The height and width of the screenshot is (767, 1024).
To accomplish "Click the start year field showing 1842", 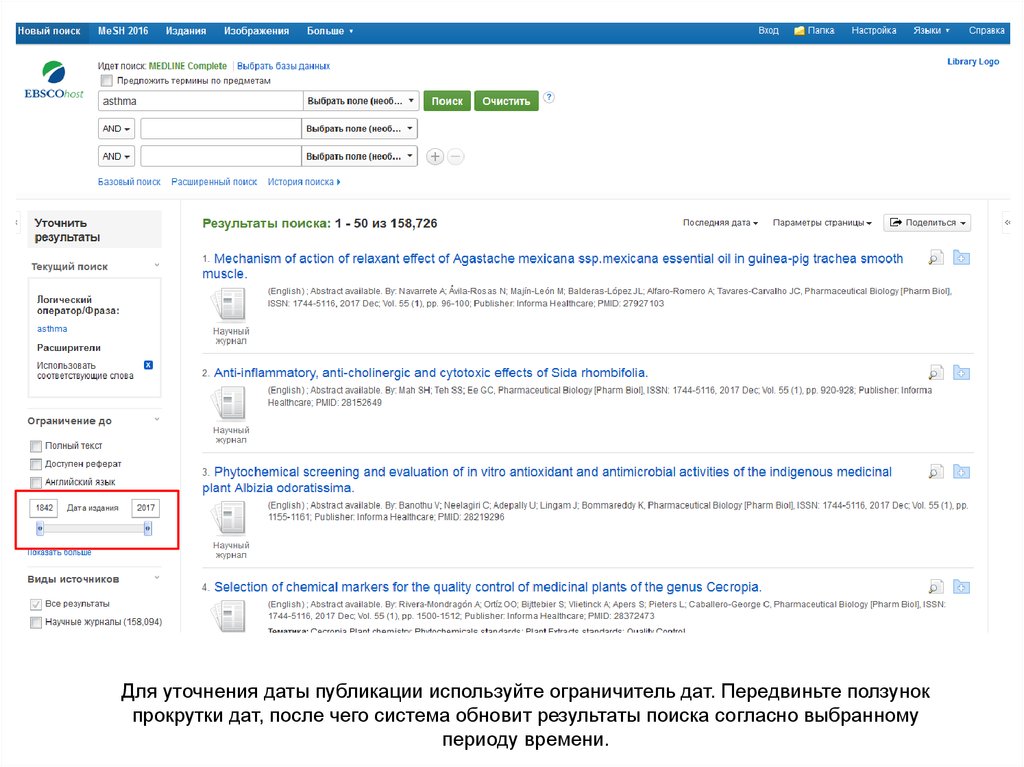I will 44,508.
